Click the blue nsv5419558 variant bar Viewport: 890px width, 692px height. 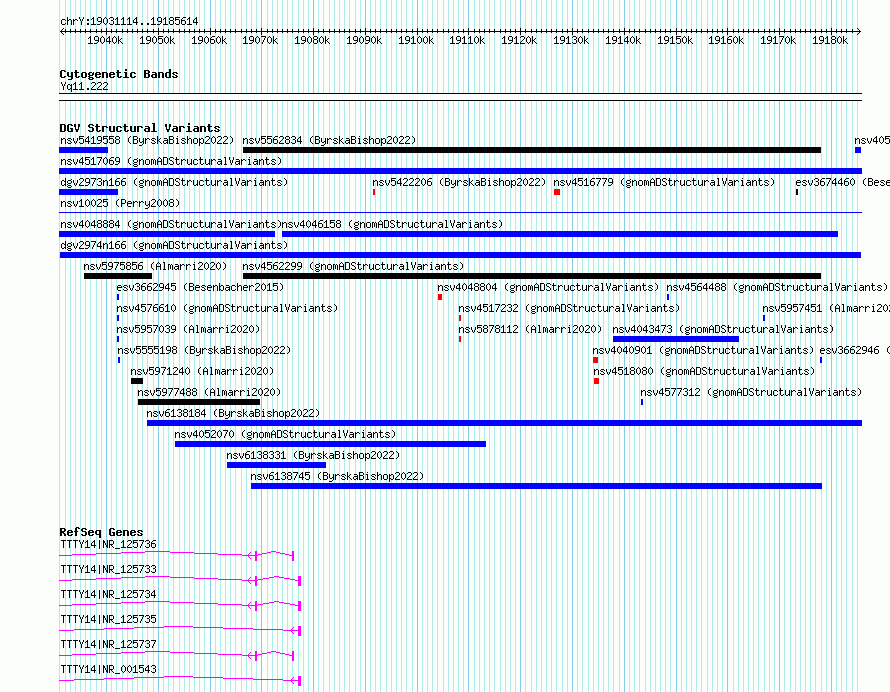(x=83, y=150)
